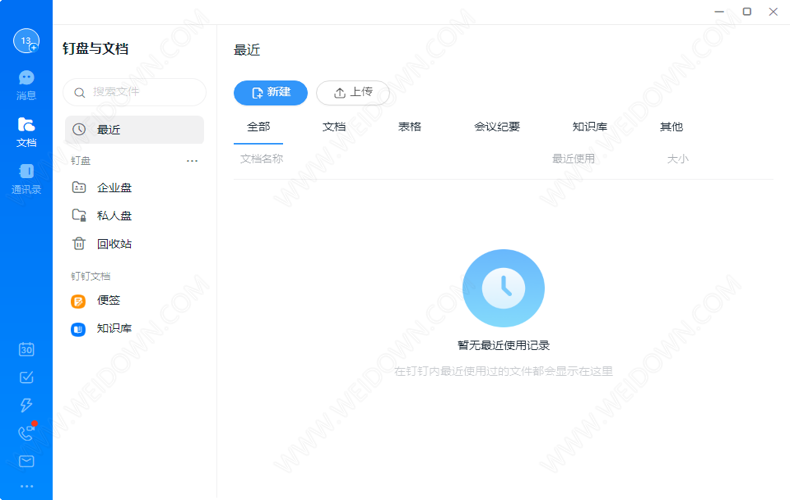Open the calendar icon in the blue sidebar

pos(26,349)
